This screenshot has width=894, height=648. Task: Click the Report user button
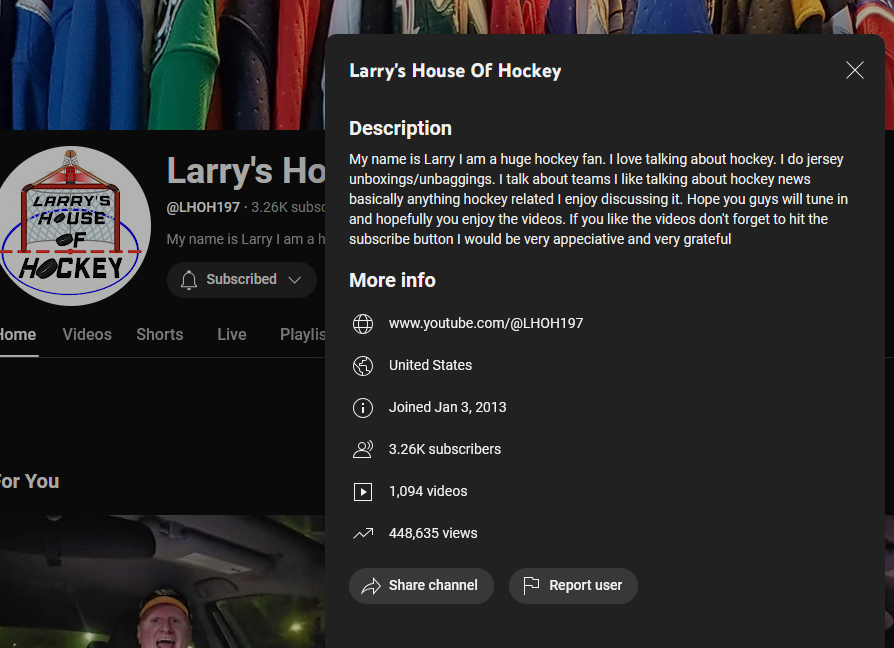click(x=573, y=586)
